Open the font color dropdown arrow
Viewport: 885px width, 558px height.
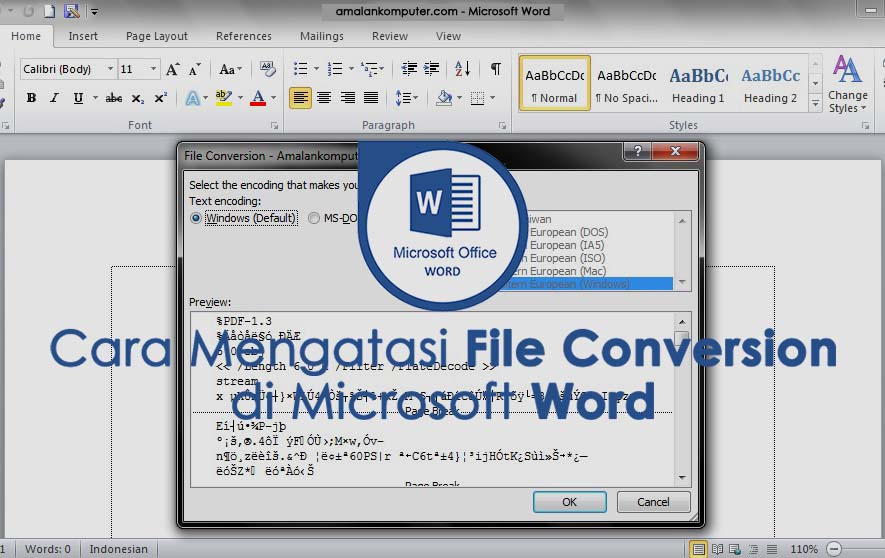274,98
